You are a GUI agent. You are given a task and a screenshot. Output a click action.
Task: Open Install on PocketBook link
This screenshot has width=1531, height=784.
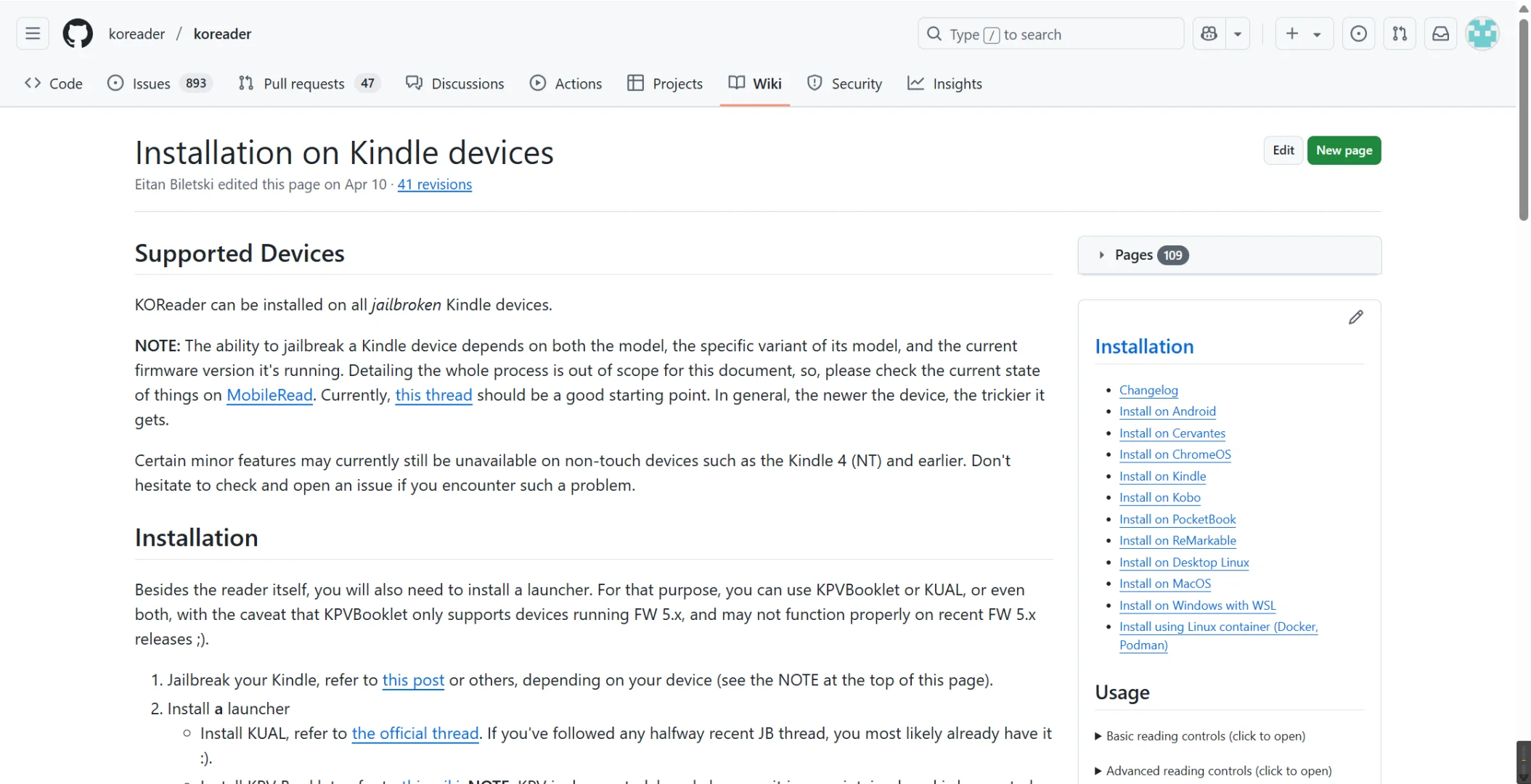coord(1177,519)
